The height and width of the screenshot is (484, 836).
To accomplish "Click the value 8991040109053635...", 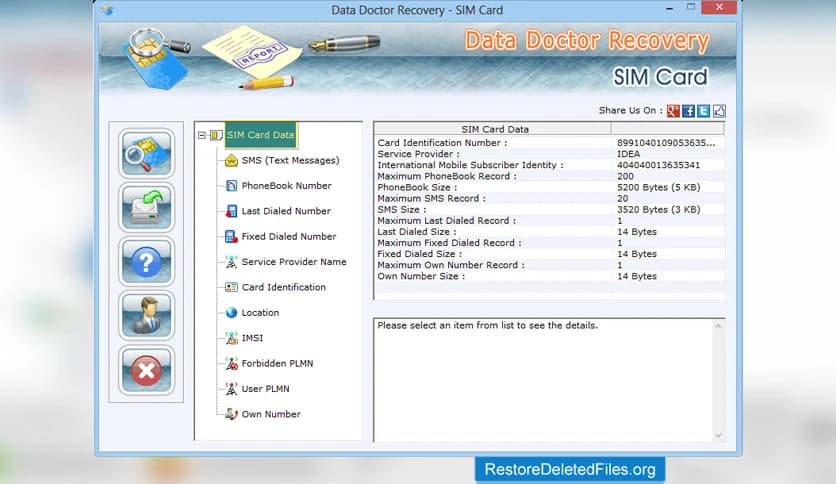I will coord(666,143).
